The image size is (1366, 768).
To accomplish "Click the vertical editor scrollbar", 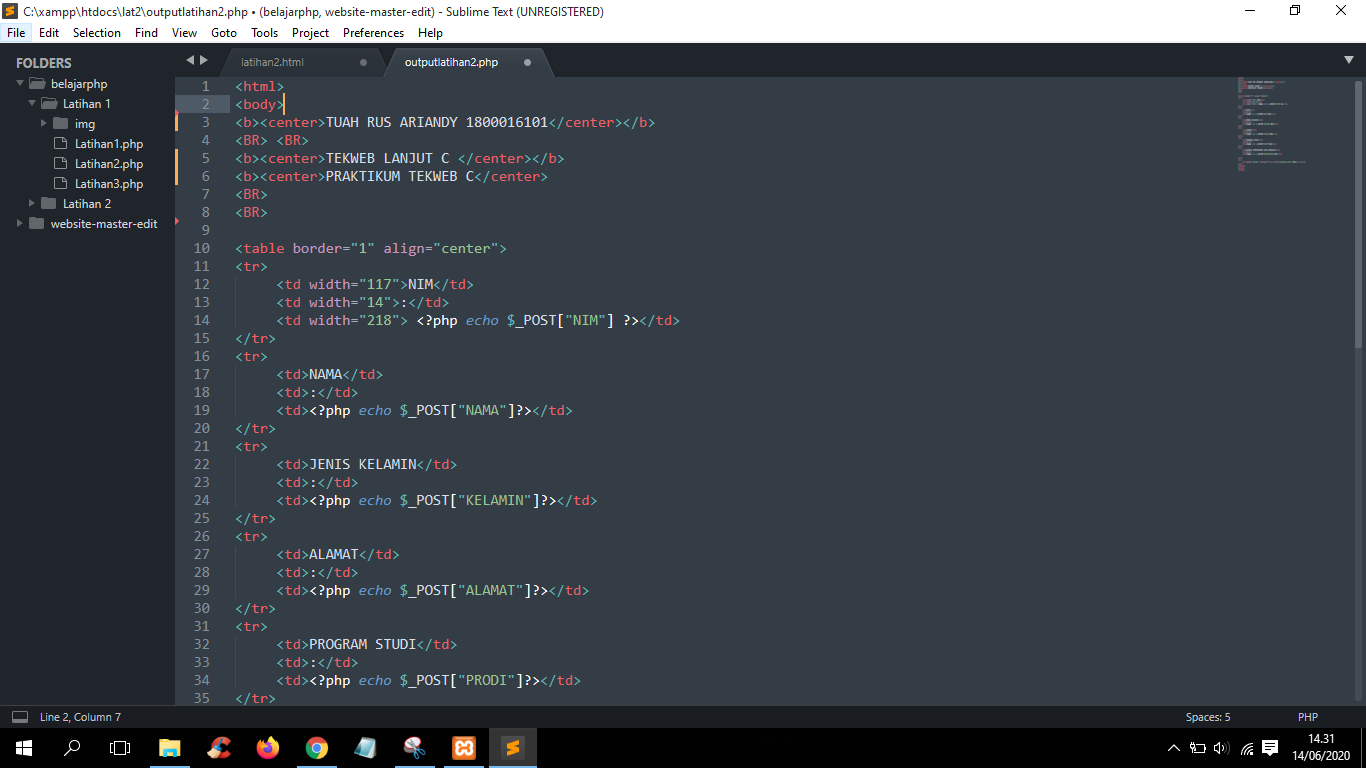I will pos(1358,213).
